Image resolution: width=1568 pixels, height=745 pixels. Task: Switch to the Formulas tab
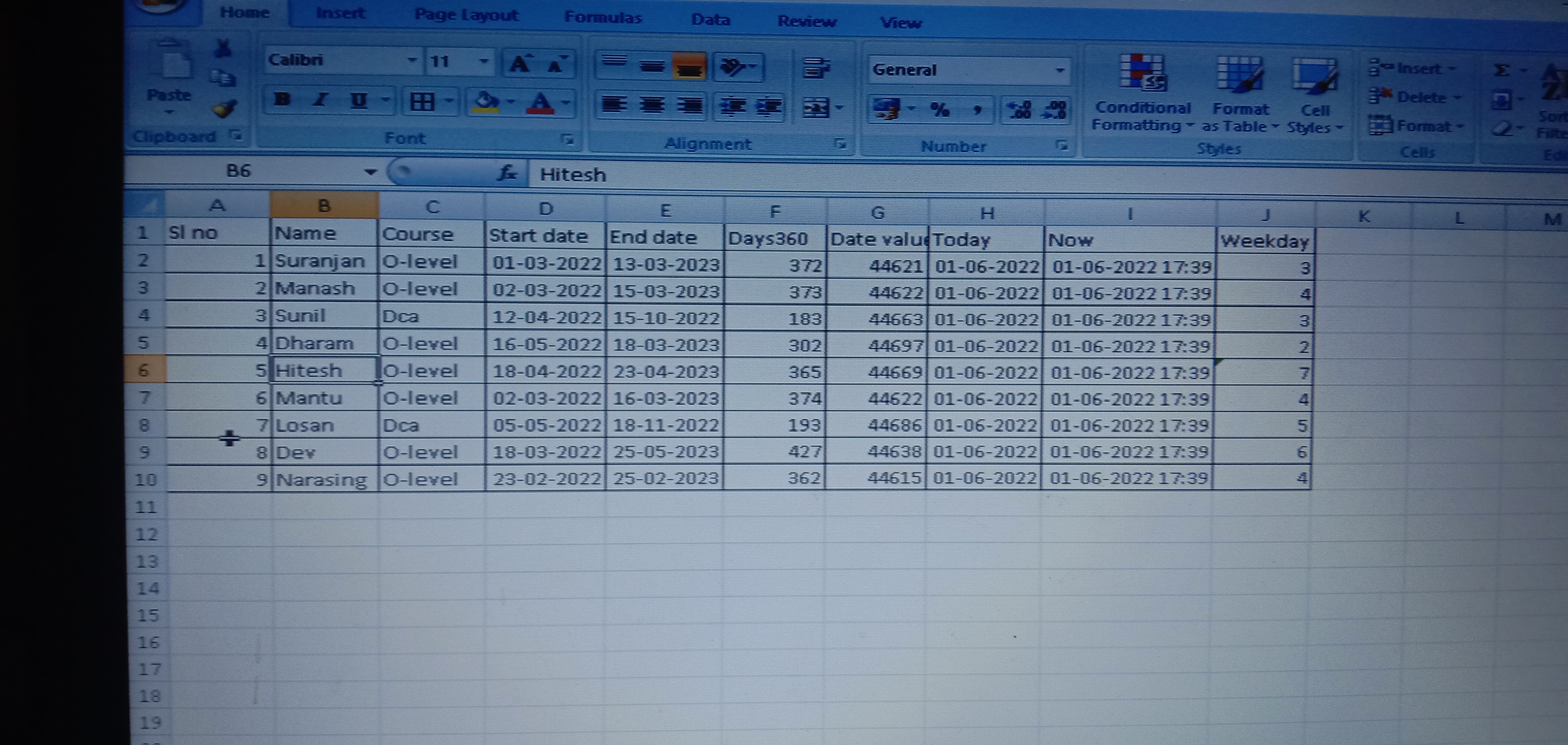click(603, 17)
